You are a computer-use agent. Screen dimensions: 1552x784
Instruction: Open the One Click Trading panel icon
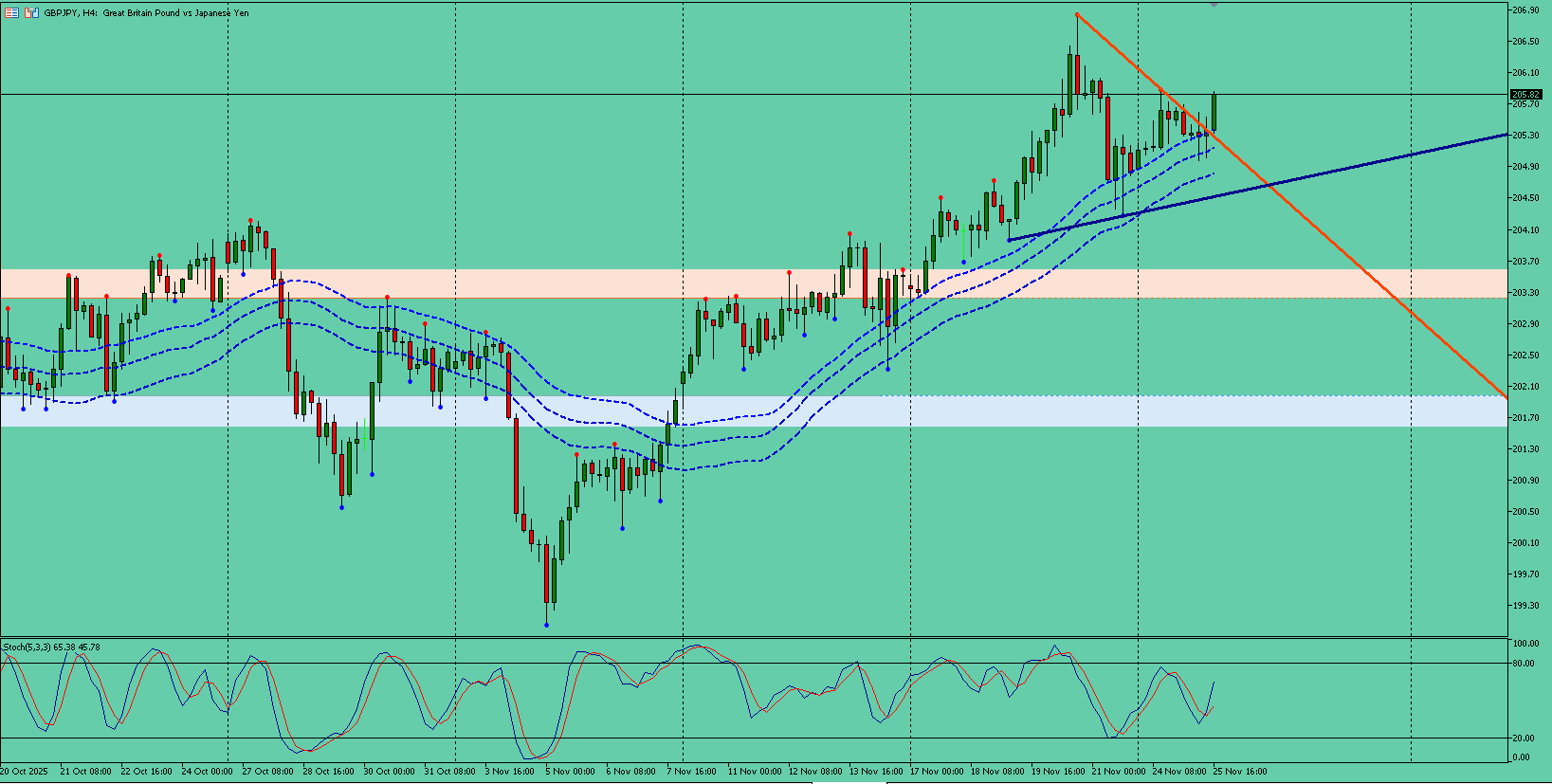point(12,13)
